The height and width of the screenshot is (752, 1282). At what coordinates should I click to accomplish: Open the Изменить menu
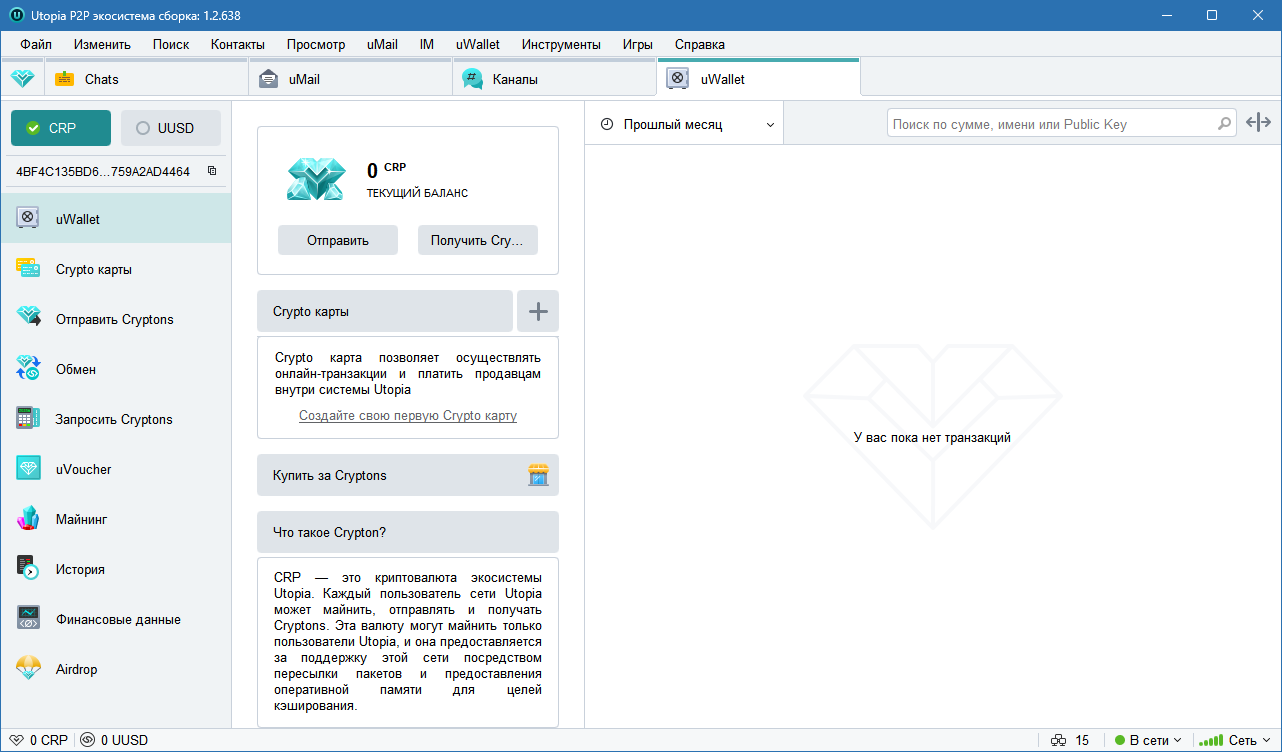pyautogui.click(x=102, y=44)
